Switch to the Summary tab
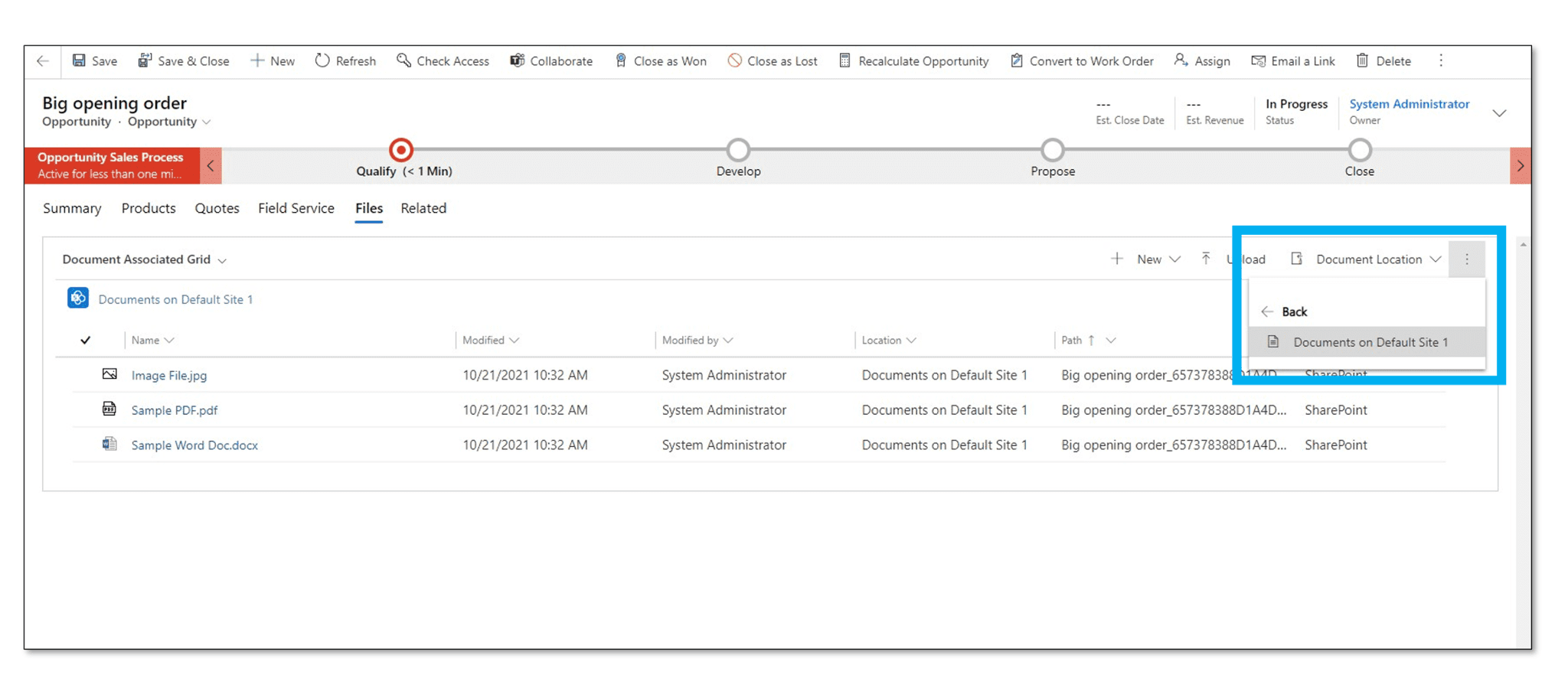 pos(72,208)
